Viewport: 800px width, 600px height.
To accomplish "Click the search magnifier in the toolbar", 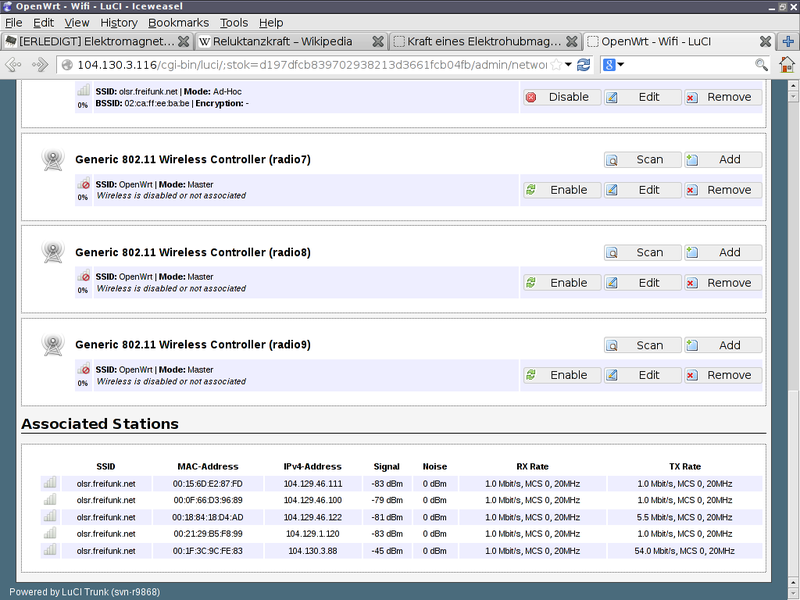I will 760,63.
